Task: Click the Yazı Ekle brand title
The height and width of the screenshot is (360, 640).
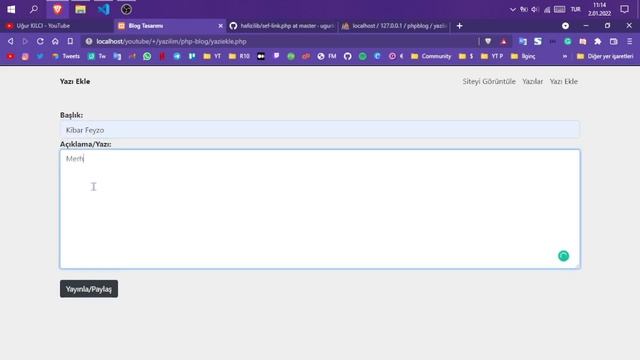Action: point(75,82)
